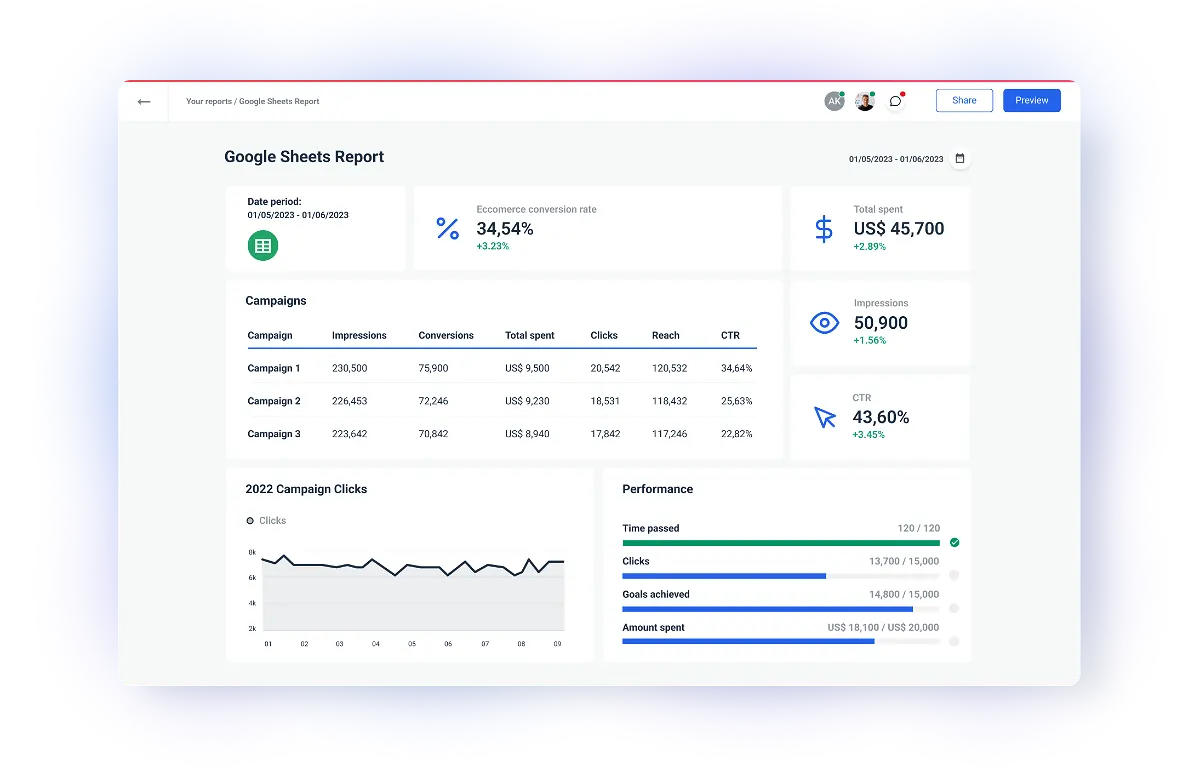This screenshot has width=1200, height=777.
Task: Click the AK collaborator avatar
Action: [835, 100]
